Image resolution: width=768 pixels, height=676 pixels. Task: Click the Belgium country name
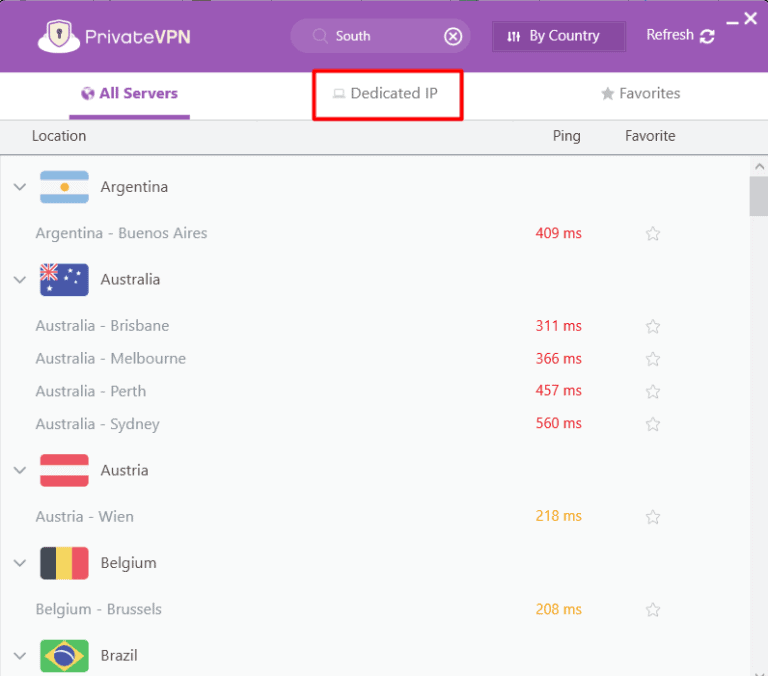[x=128, y=563]
